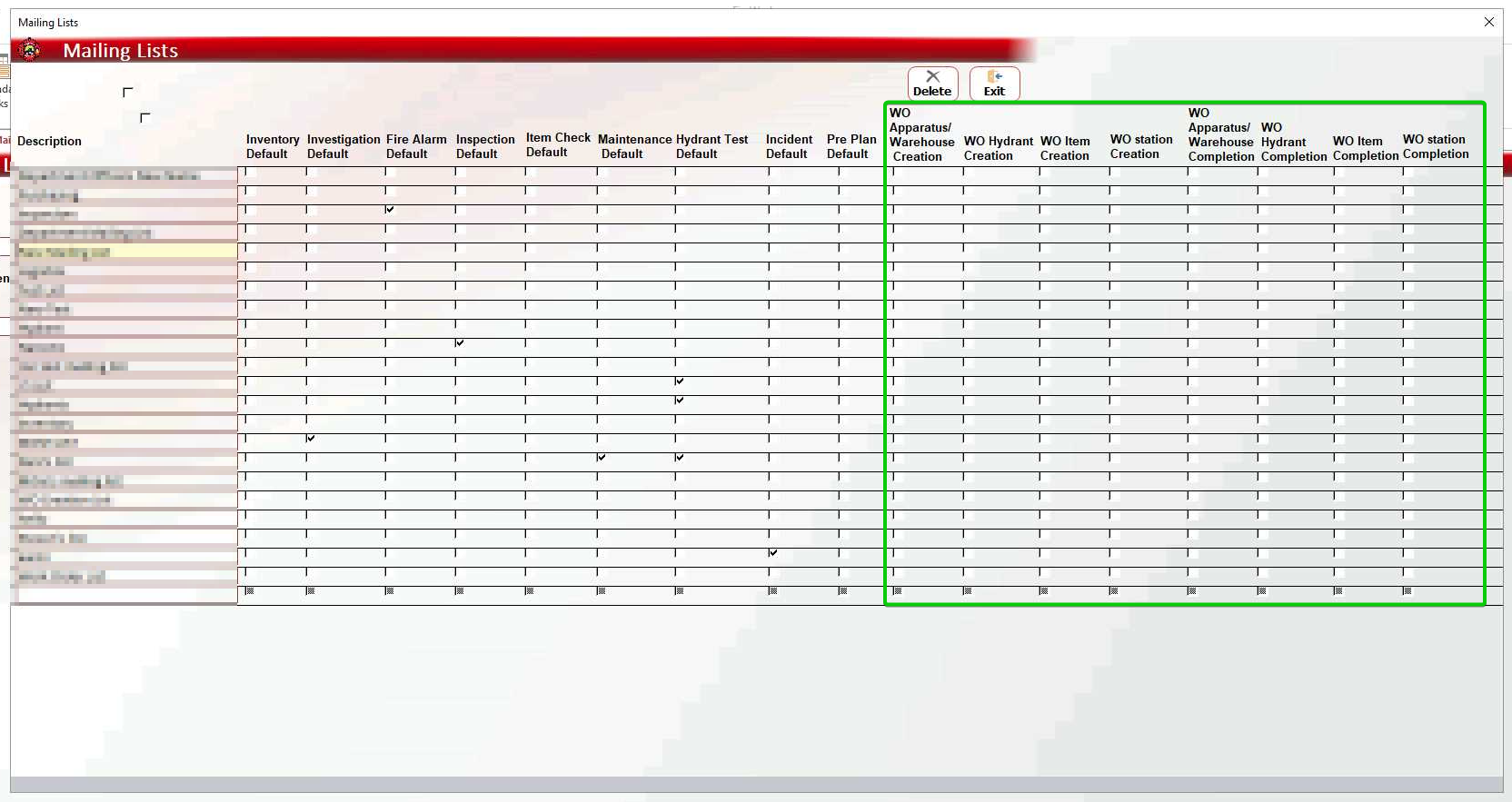The image size is (1512, 802).
Task: Tick WO Item Completion in the bottom blank row
Action: point(1338,591)
